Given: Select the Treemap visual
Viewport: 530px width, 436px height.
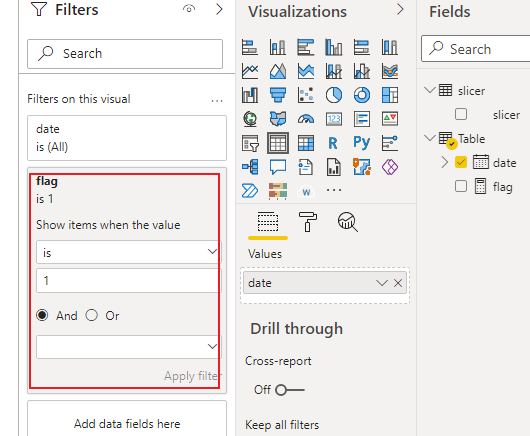Looking at the screenshot, I should (390, 95).
